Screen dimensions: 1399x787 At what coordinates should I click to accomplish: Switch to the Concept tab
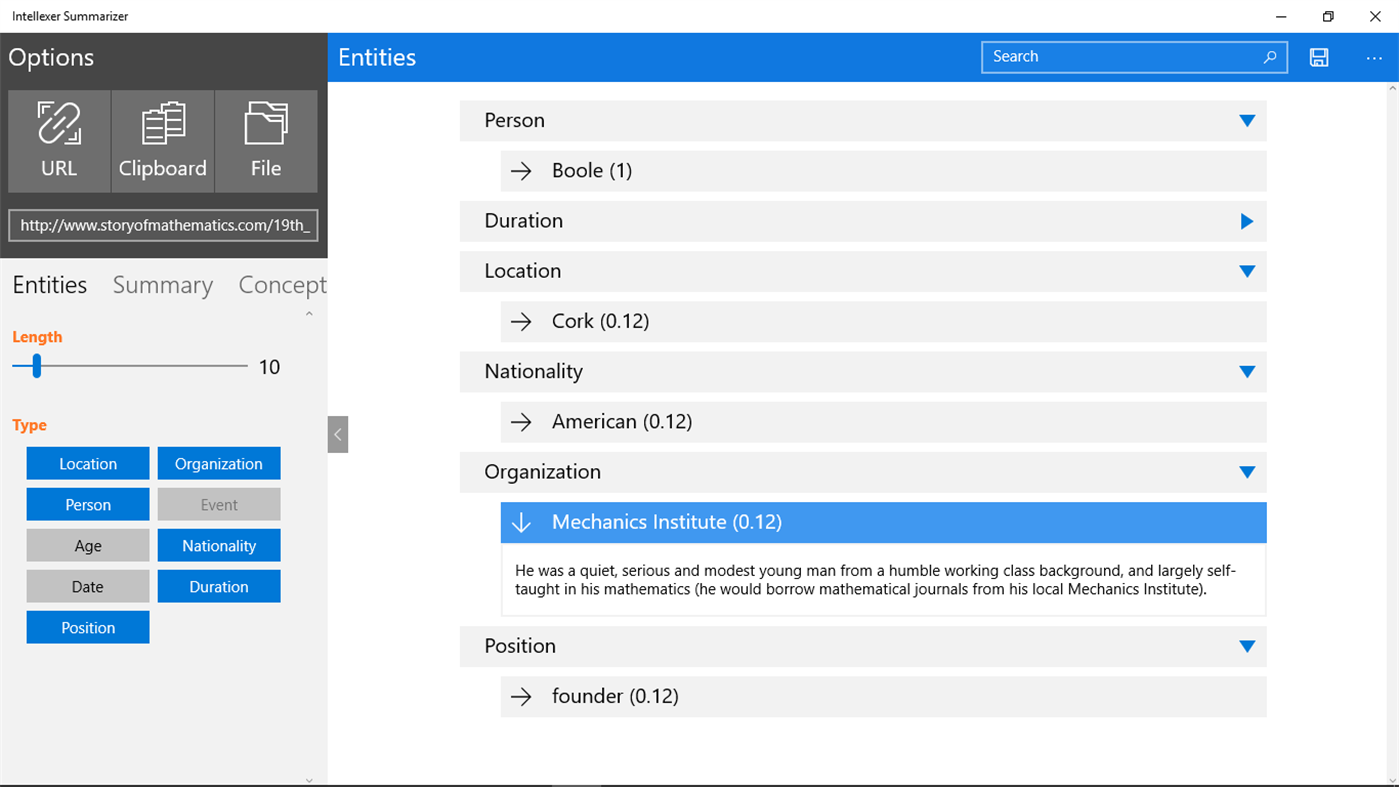[x=281, y=285]
